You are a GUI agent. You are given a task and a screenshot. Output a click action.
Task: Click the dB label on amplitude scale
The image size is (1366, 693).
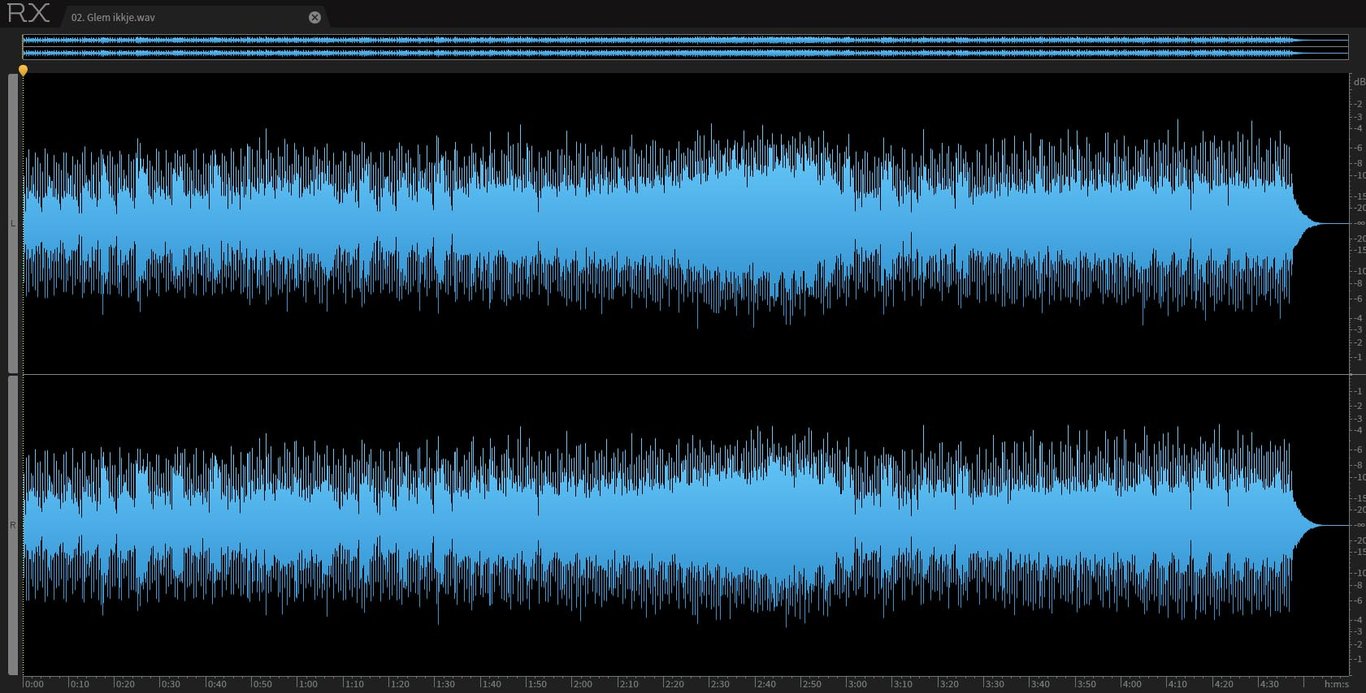(x=1358, y=82)
